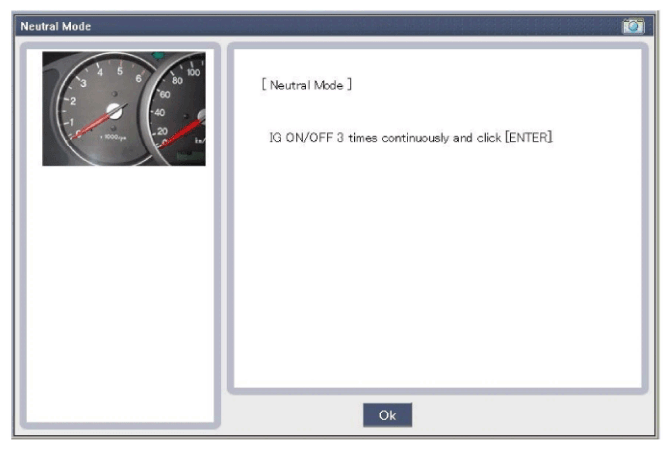Click the "[ENTER]" word in the instructions

[x=531, y=137]
